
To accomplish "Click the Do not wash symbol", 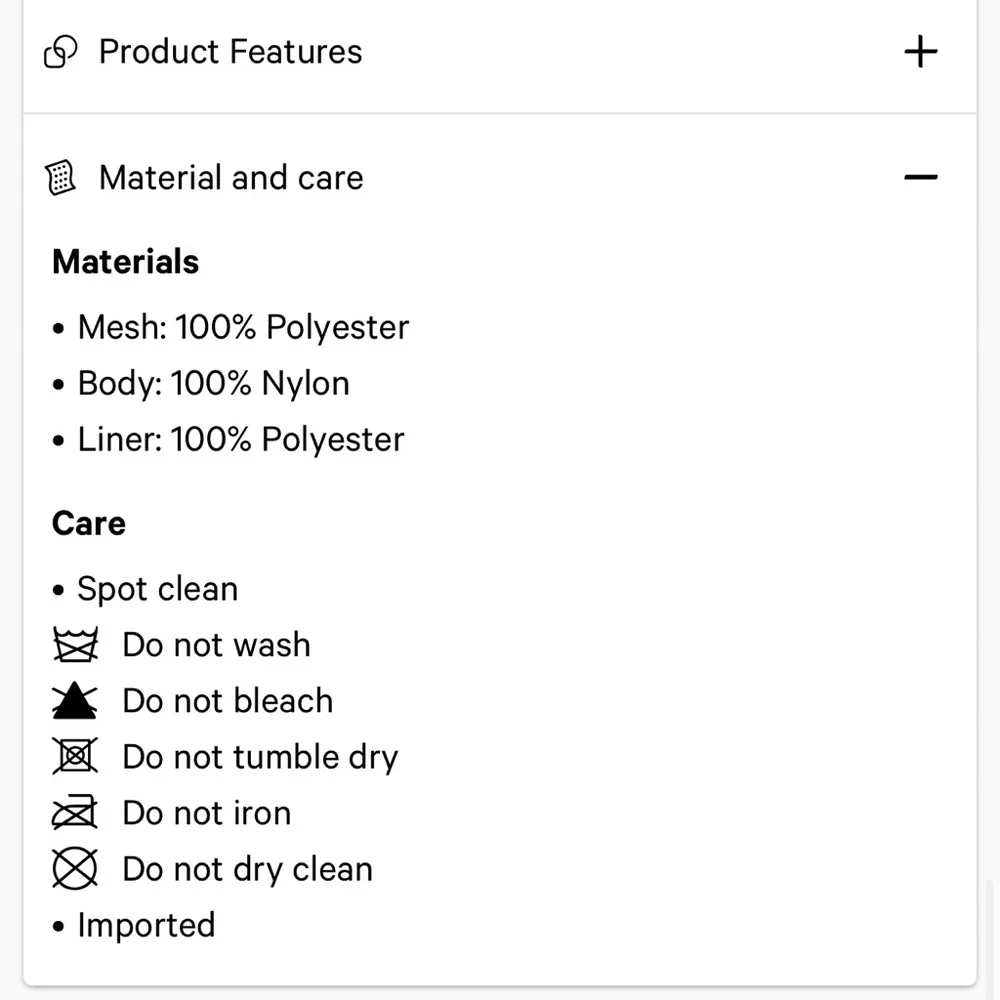I will 75,645.
